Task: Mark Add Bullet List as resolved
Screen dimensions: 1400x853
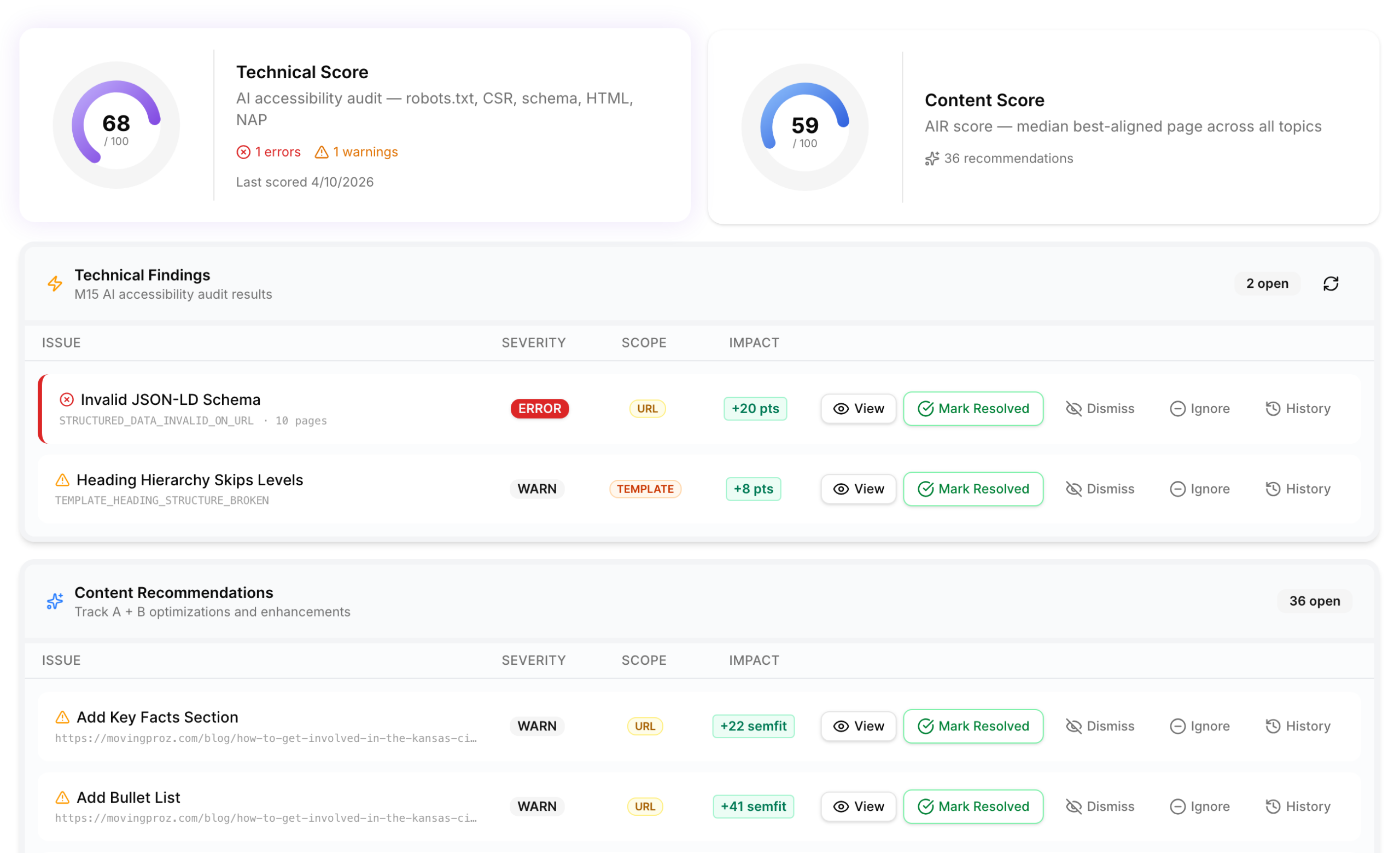Action: [x=973, y=806]
